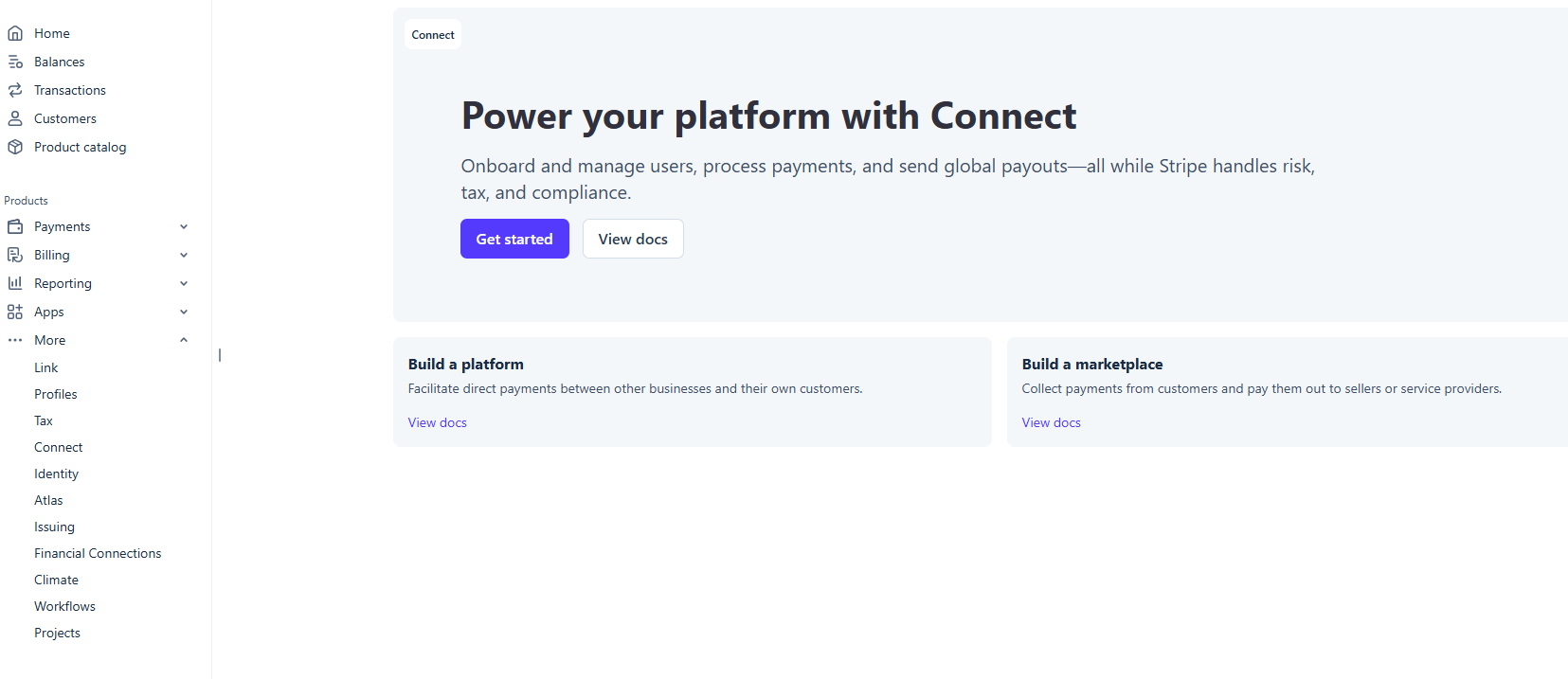Click the Balances icon in sidebar
This screenshot has width=1568, height=679.
15,62
